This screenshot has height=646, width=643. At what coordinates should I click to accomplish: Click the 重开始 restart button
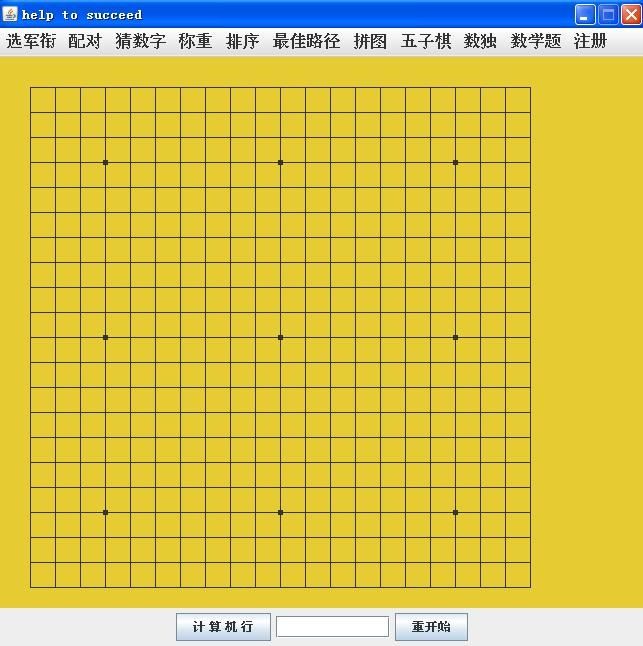tap(431, 627)
